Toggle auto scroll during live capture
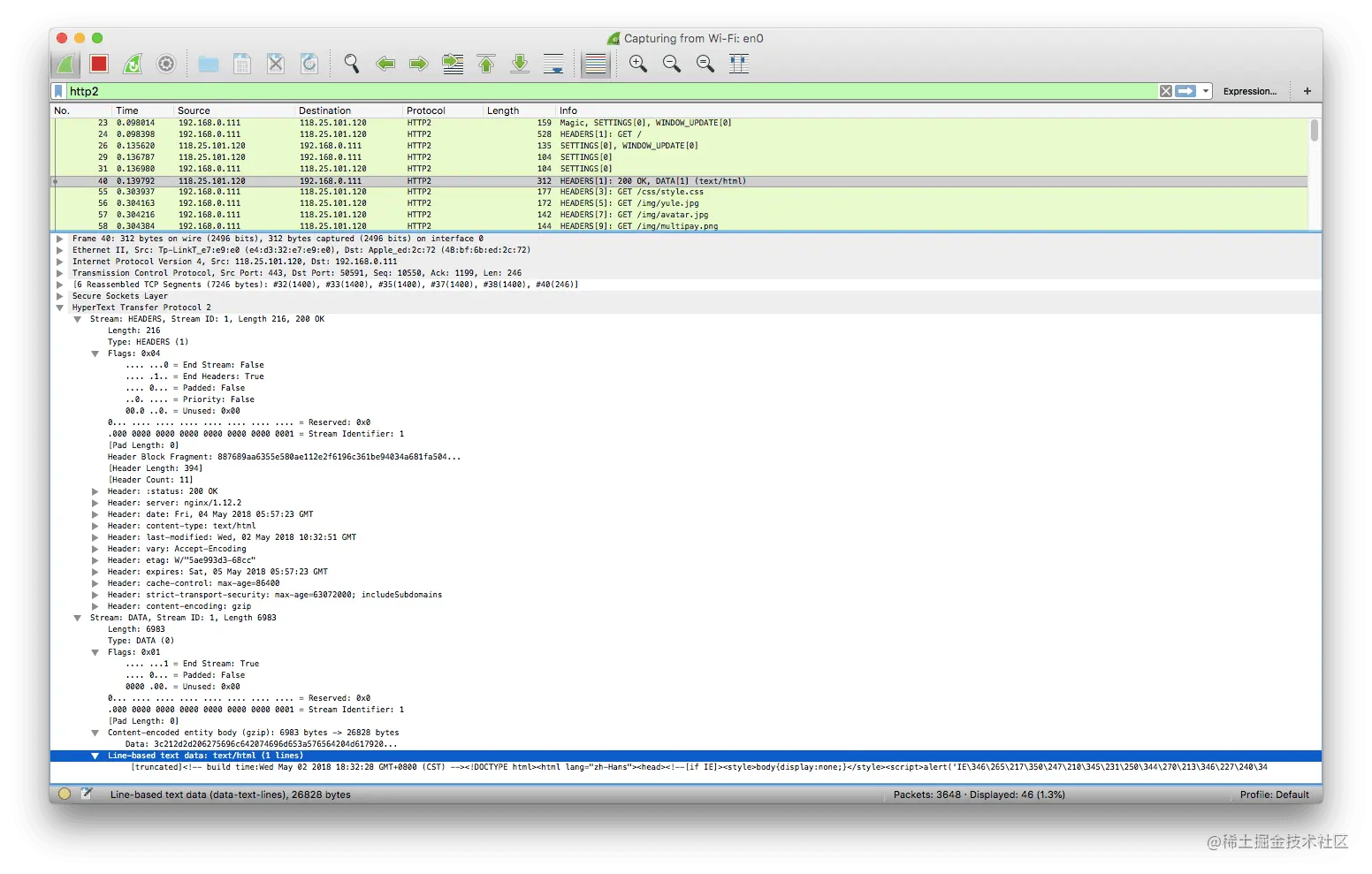This screenshot has width=1372, height=874. 553,64
